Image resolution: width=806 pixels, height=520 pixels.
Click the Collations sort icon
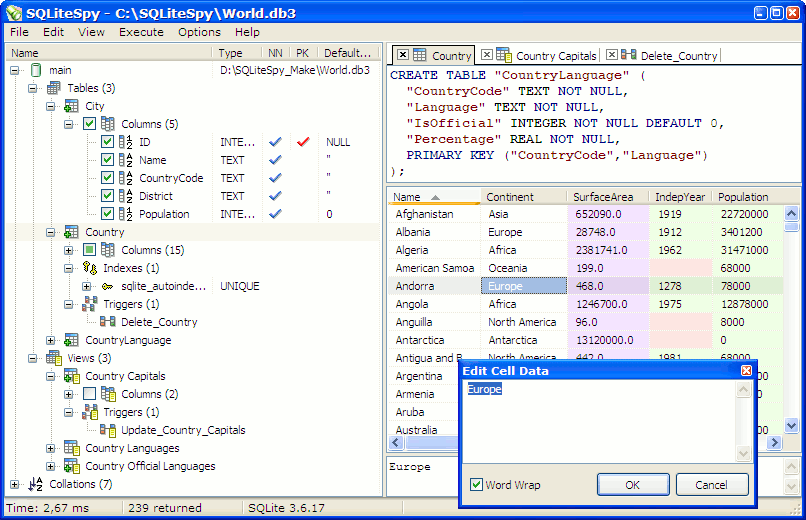coord(36,484)
